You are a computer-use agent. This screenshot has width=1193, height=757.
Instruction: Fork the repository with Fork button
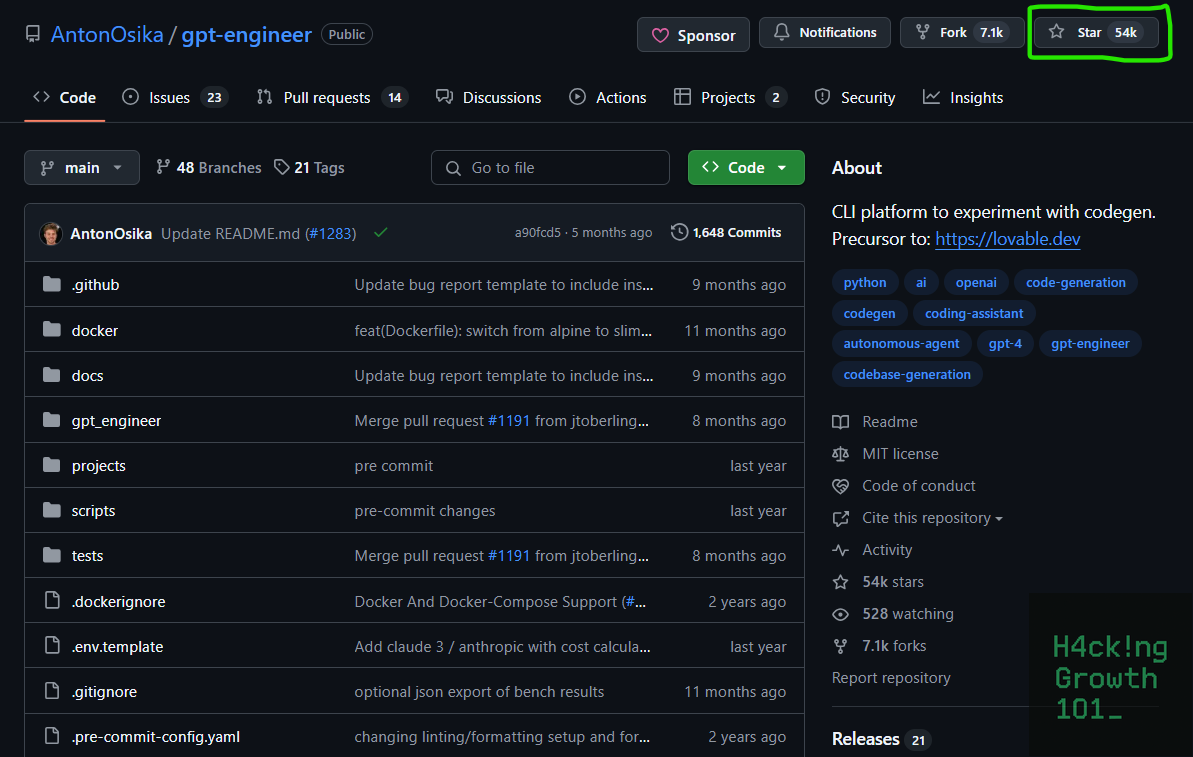click(x=962, y=33)
